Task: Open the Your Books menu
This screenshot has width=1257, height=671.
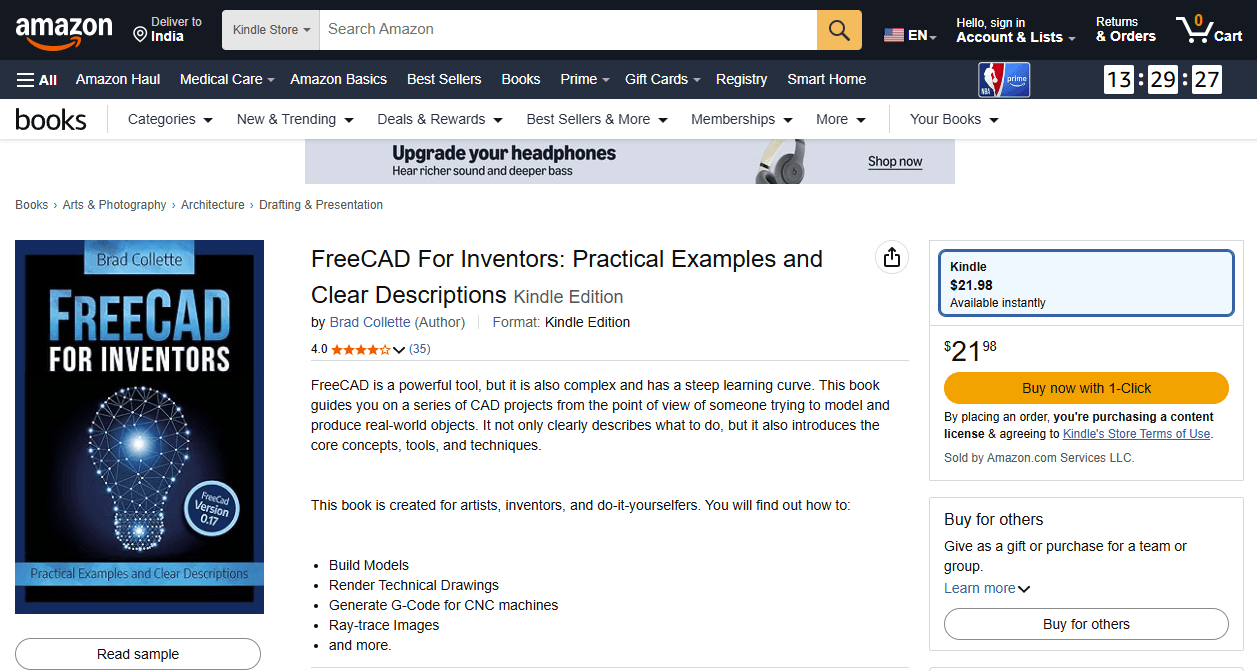Action: [954, 119]
